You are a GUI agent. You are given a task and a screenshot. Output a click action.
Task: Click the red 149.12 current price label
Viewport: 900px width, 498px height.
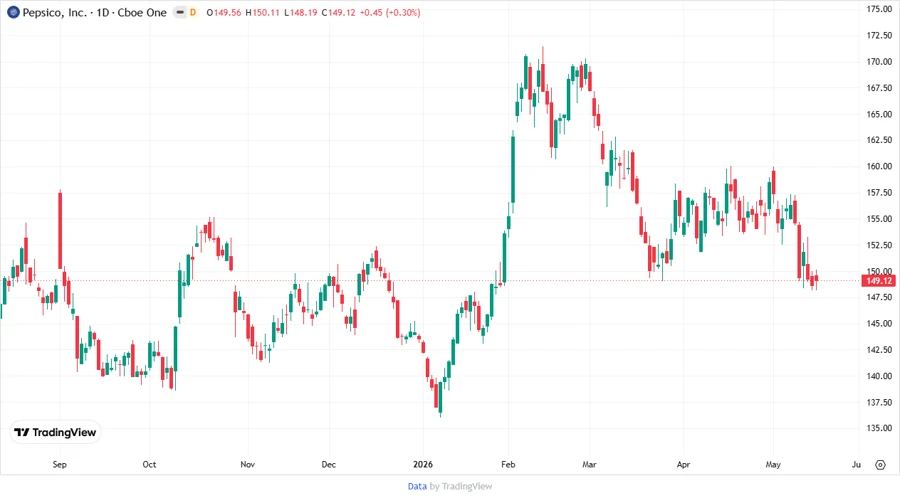tap(879, 281)
